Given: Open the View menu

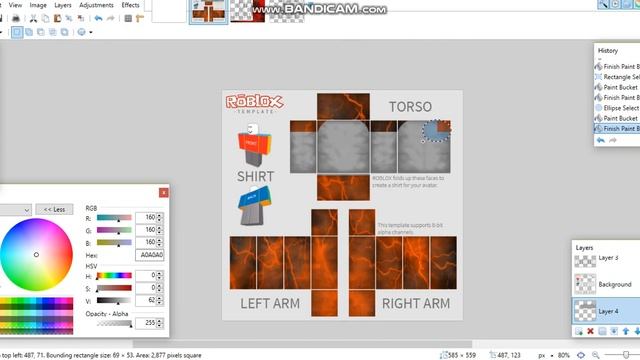Looking at the screenshot, I should point(15,5).
